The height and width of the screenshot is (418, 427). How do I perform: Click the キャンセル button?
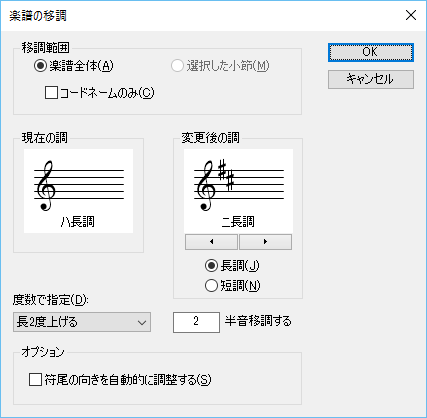(x=371, y=79)
